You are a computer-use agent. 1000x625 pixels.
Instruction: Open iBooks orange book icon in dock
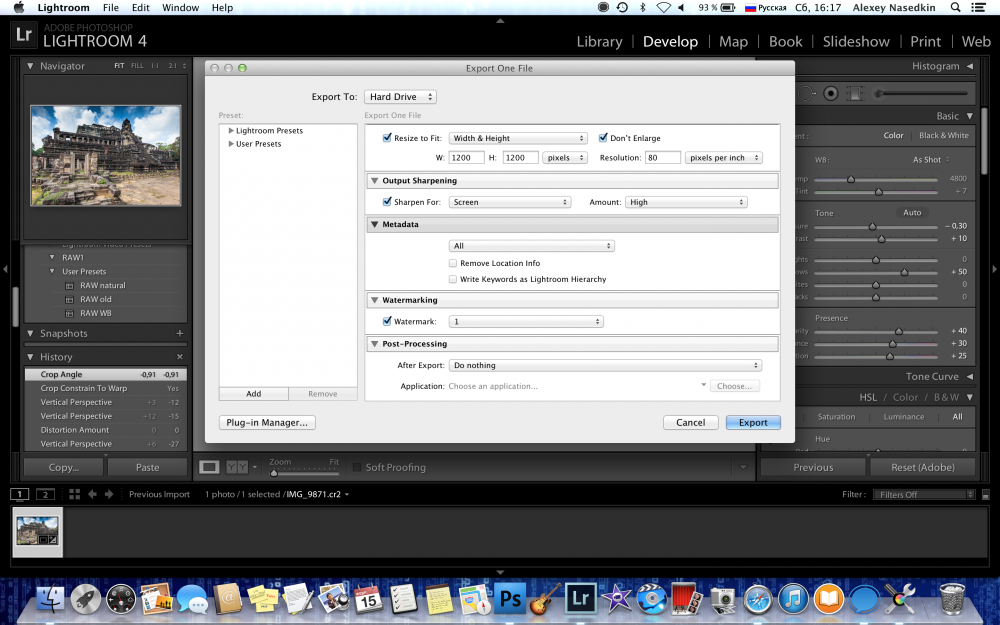[x=828, y=599]
